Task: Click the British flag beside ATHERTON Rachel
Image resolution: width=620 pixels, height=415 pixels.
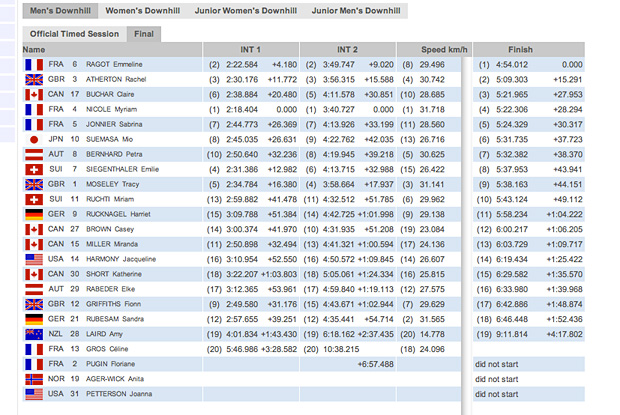Action: click(x=34, y=79)
